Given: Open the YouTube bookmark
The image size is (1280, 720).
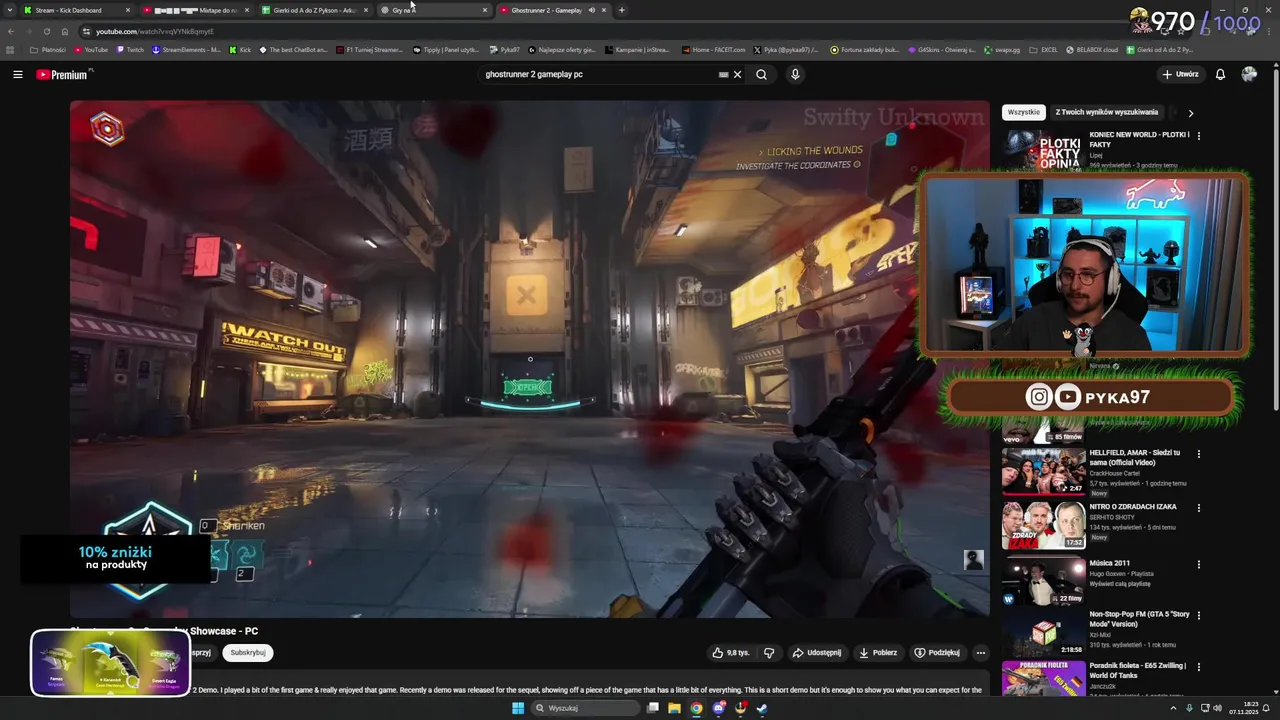Looking at the screenshot, I should coord(91,49).
